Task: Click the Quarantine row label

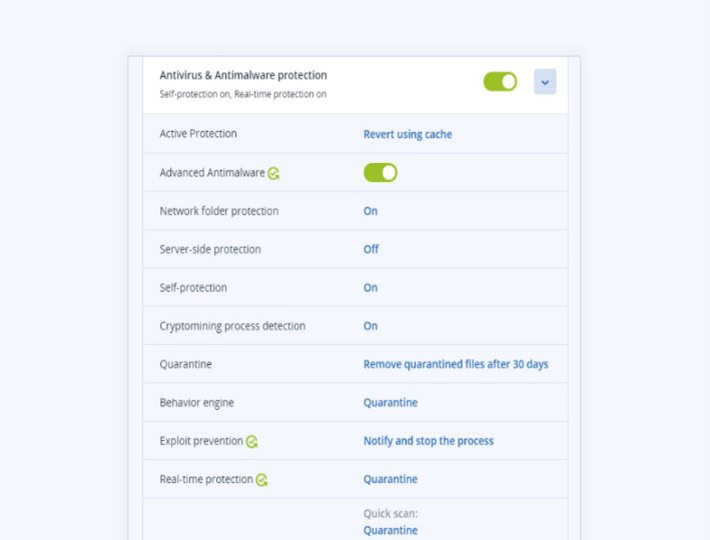Action: coord(186,364)
